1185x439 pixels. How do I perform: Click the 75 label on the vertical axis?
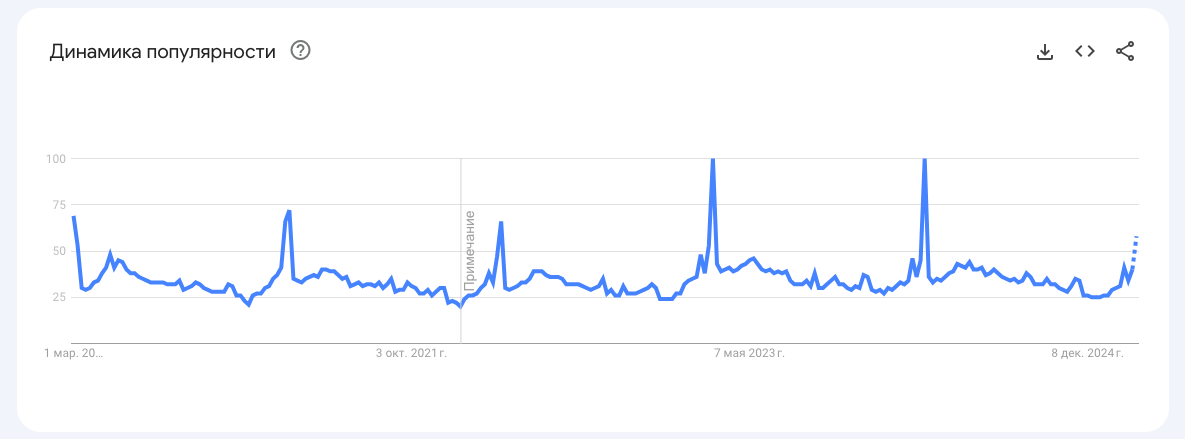click(57, 204)
